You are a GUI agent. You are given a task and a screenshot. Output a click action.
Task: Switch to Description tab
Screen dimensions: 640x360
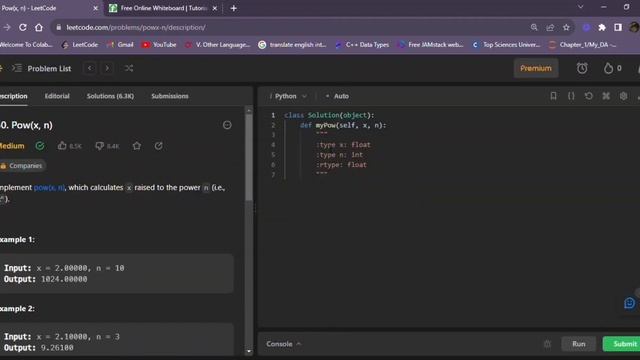point(13,96)
